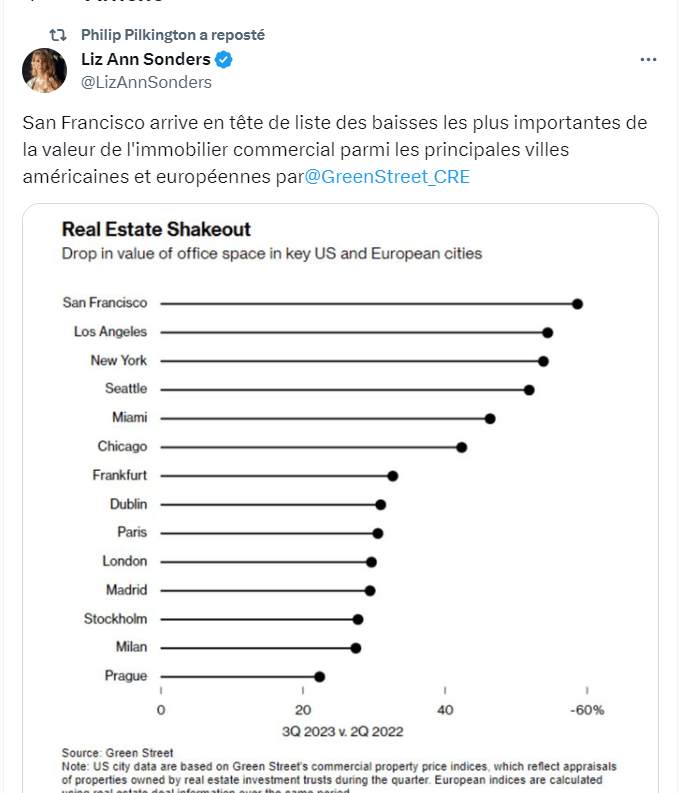
Task: Select the Miami data point dot
Action: 490,418
